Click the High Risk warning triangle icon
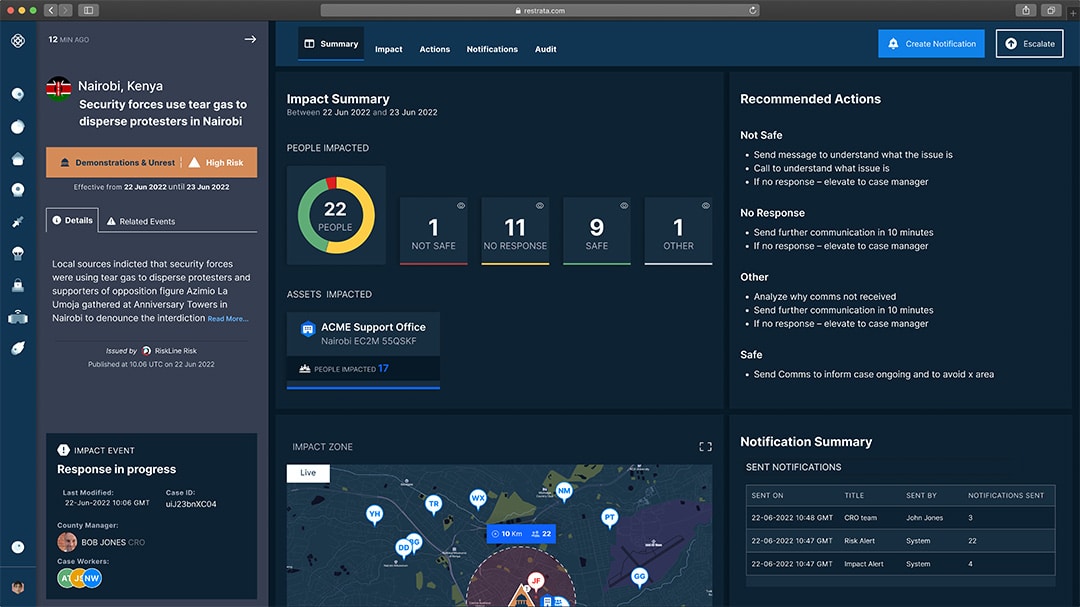 pyautogui.click(x=194, y=163)
